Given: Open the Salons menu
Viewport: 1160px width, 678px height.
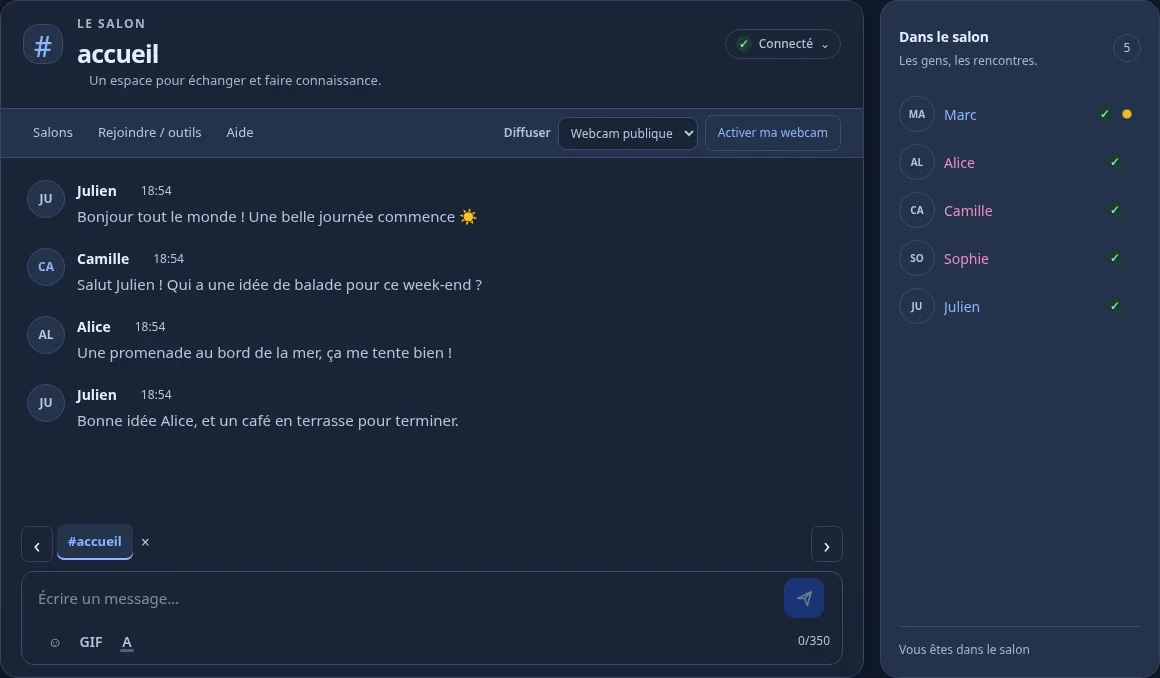Looking at the screenshot, I should click(53, 132).
